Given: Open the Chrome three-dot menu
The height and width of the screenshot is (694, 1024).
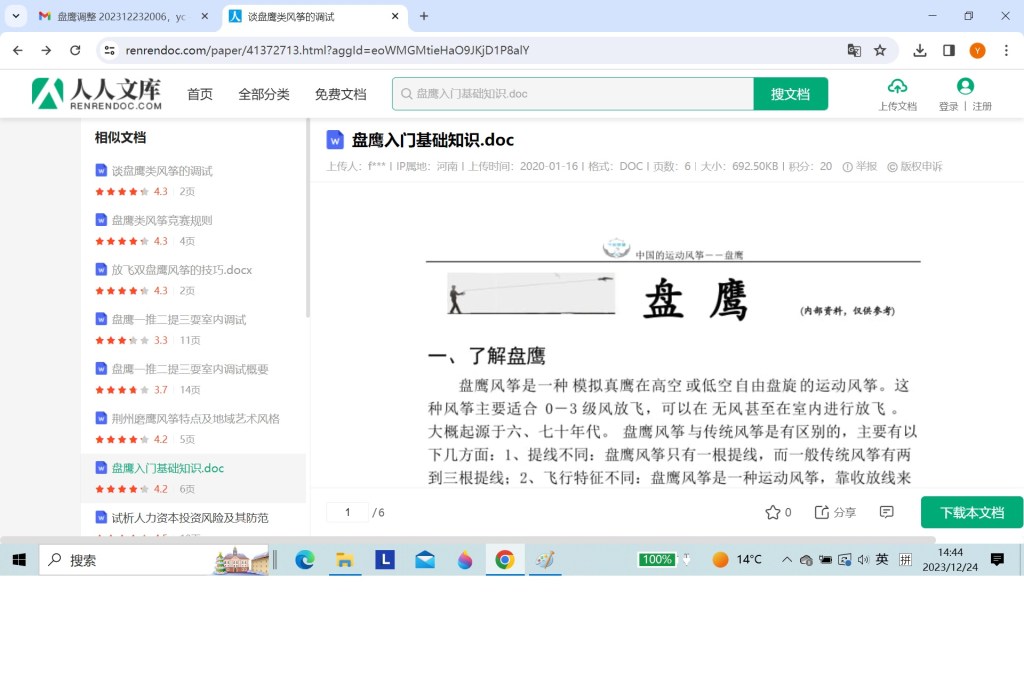Looking at the screenshot, I should tap(1006, 50).
